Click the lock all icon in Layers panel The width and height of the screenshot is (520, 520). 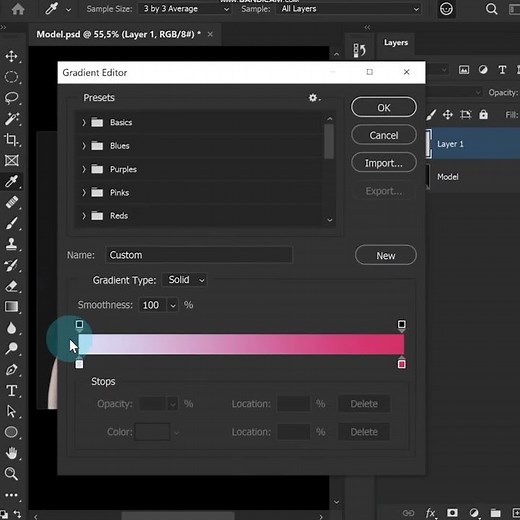[483, 115]
